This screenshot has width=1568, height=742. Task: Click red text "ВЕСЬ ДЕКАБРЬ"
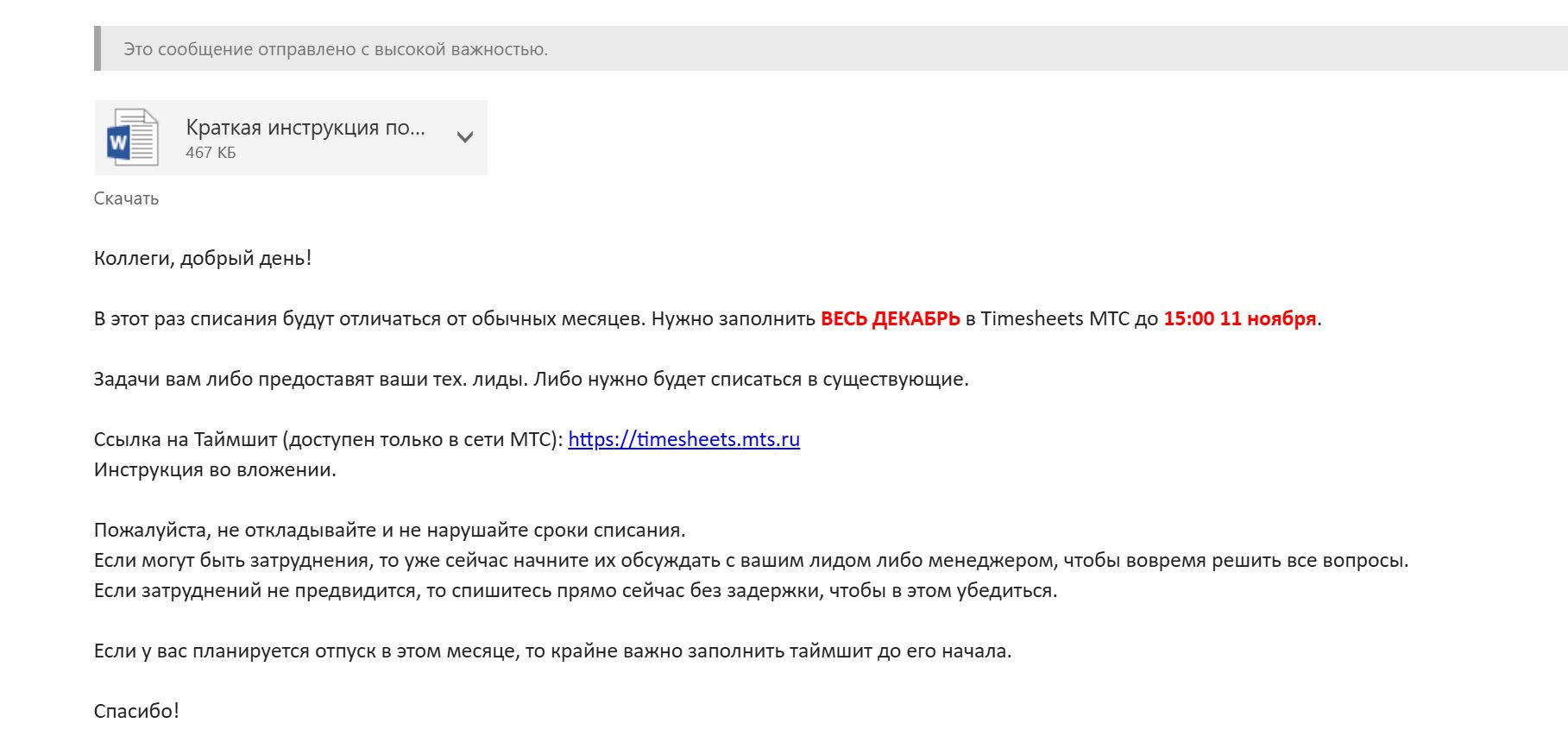coord(890,318)
